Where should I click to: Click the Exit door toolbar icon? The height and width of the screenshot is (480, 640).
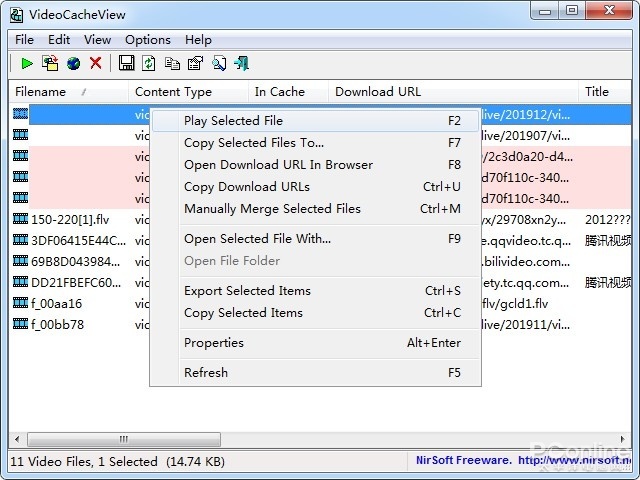point(242,64)
